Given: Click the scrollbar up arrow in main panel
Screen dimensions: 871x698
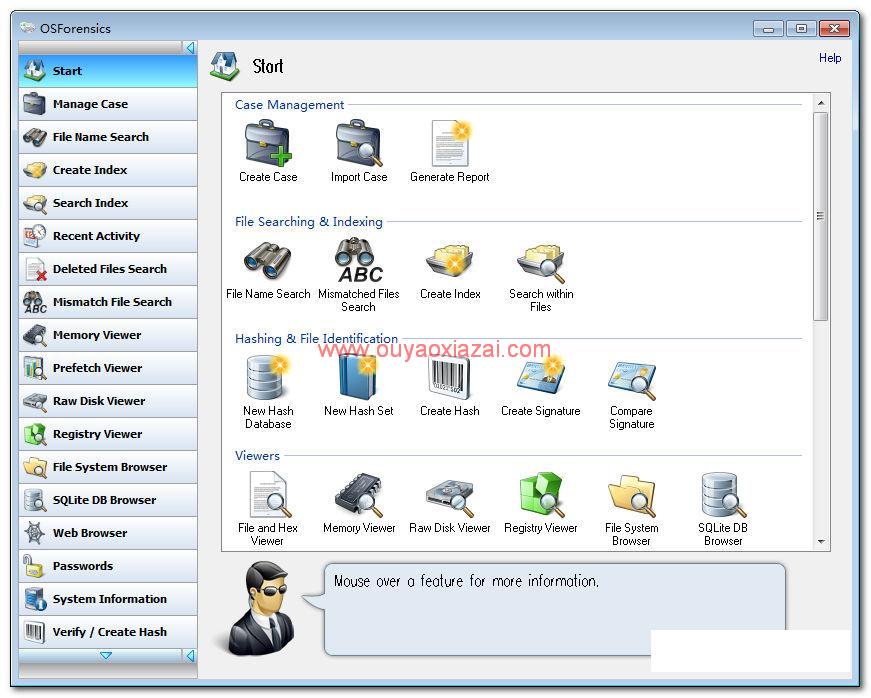Looking at the screenshot, I should 821,103.
